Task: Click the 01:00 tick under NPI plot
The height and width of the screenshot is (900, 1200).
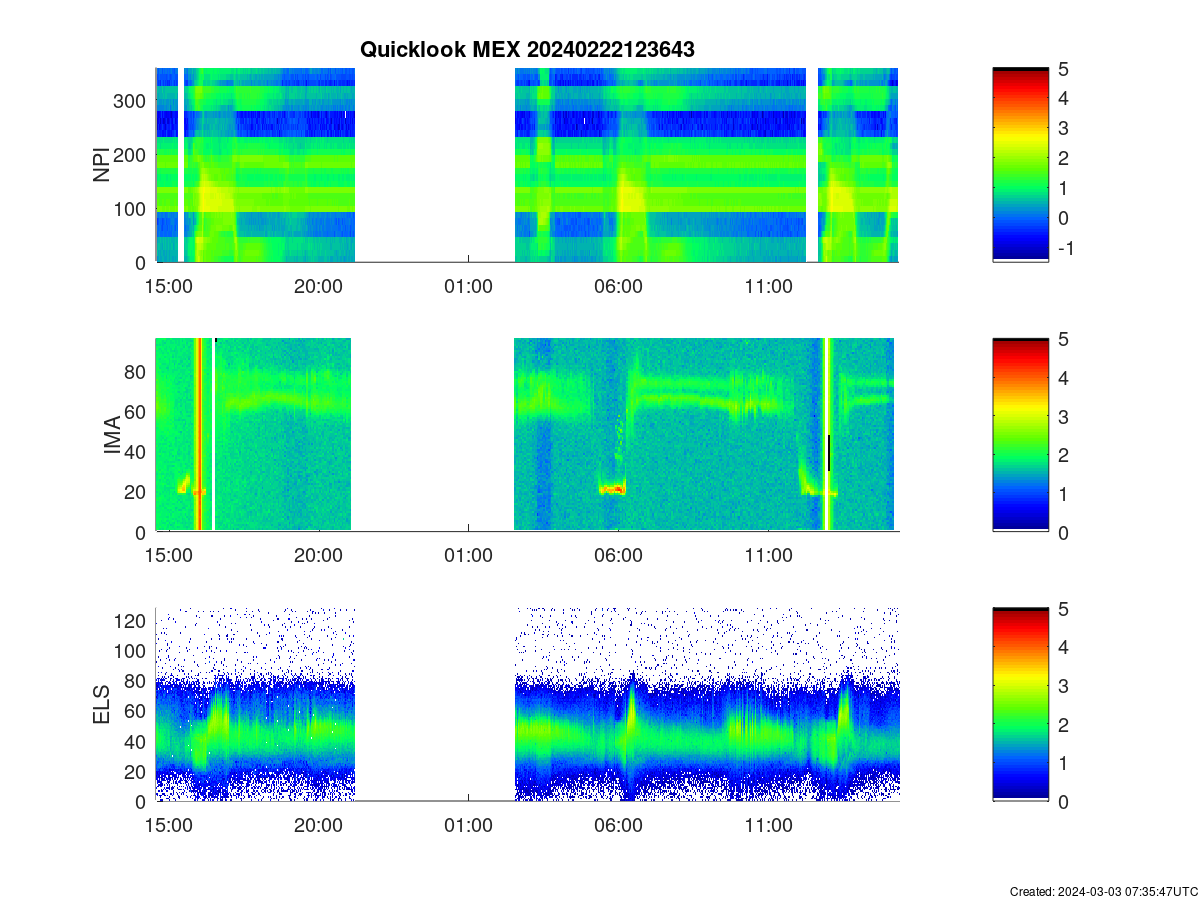Action: (468, 286)
